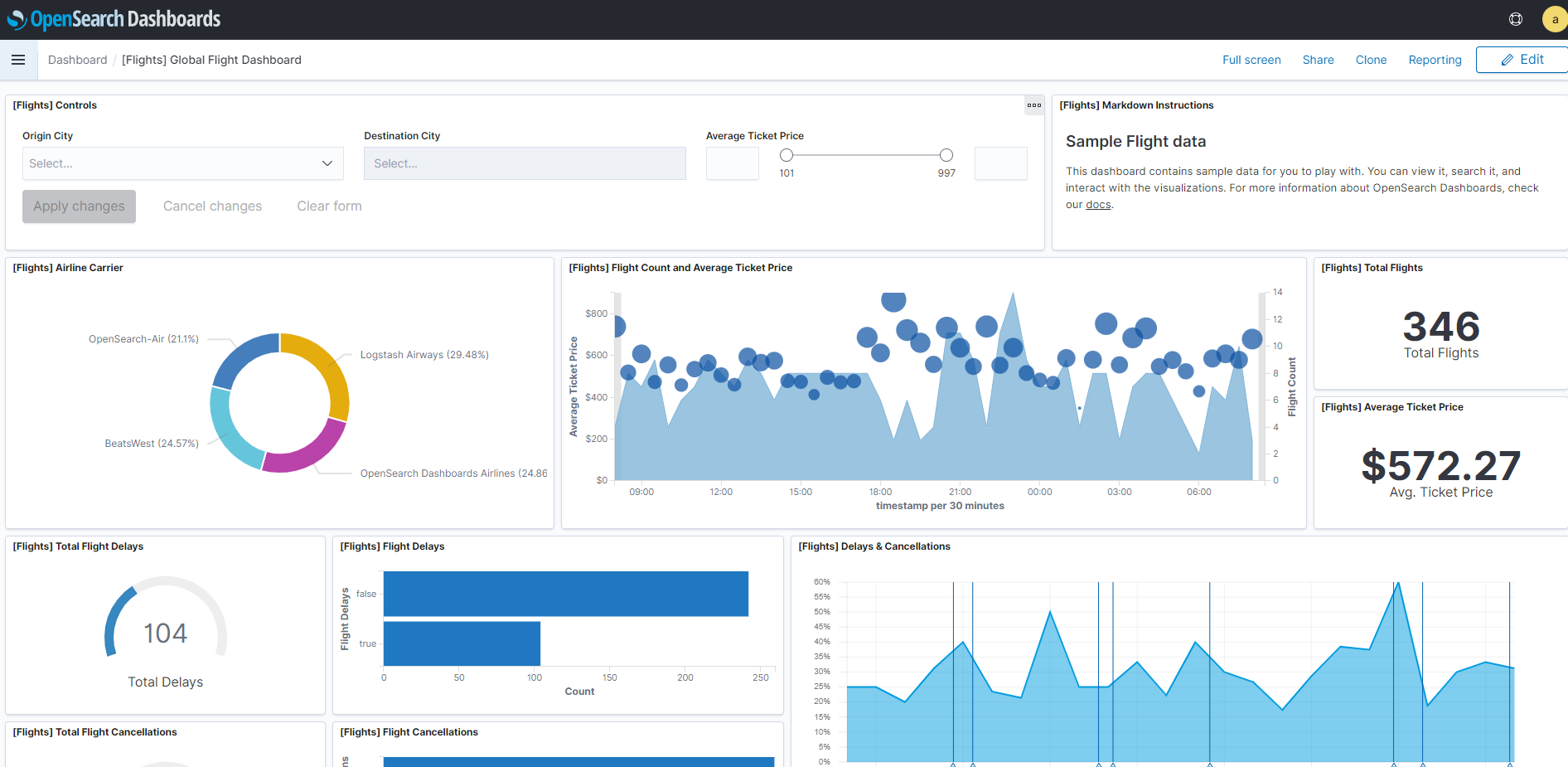Viewport: 1568px width, 767px height.
Task: Click Clear form button
Action: (x=329, y=206)
